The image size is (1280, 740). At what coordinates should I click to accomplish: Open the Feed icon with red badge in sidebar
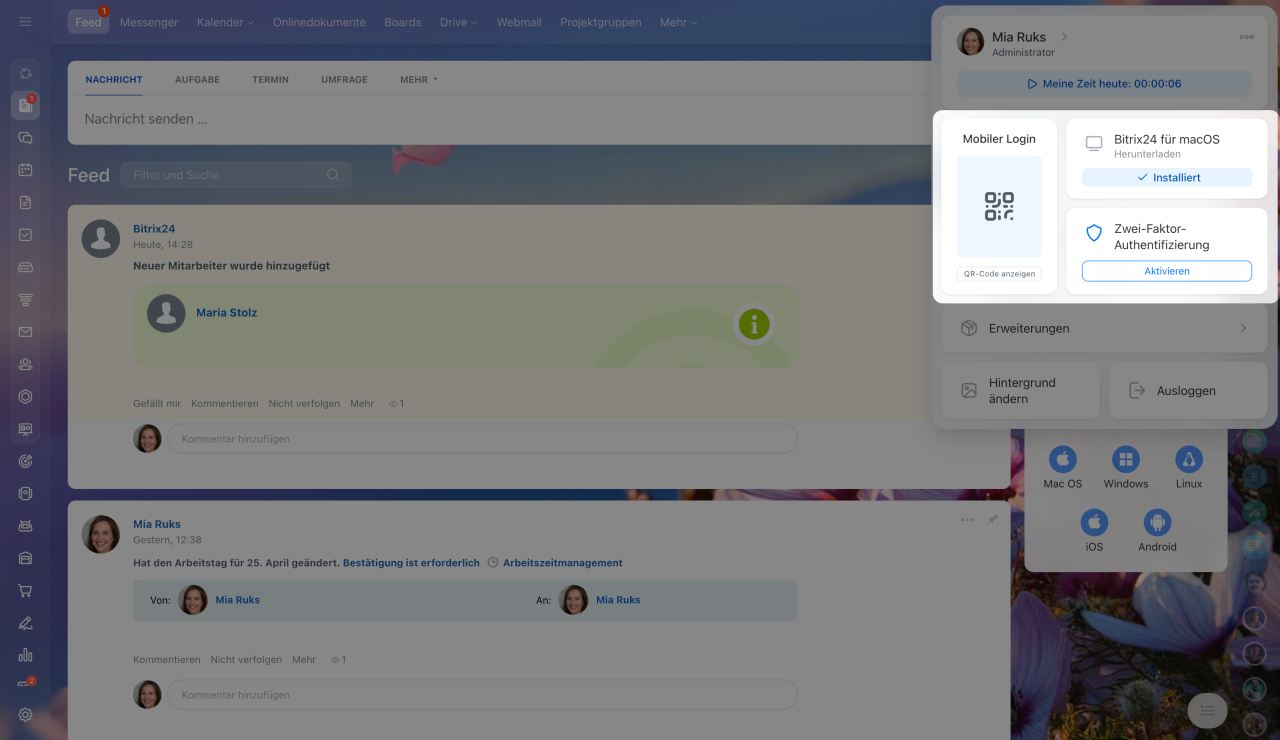click(25, 105)
